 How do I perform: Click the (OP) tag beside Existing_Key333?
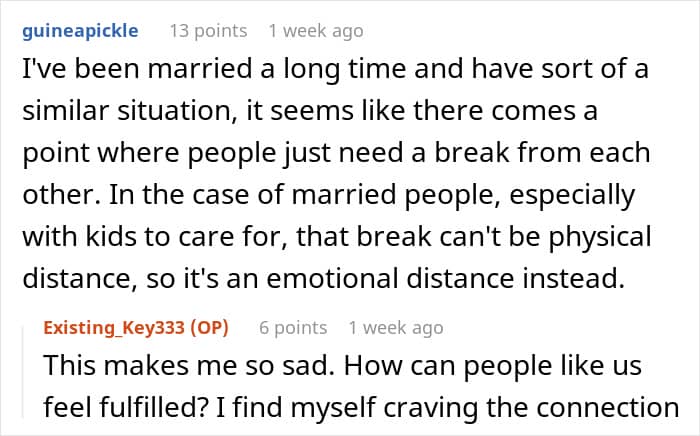[209, 328]
